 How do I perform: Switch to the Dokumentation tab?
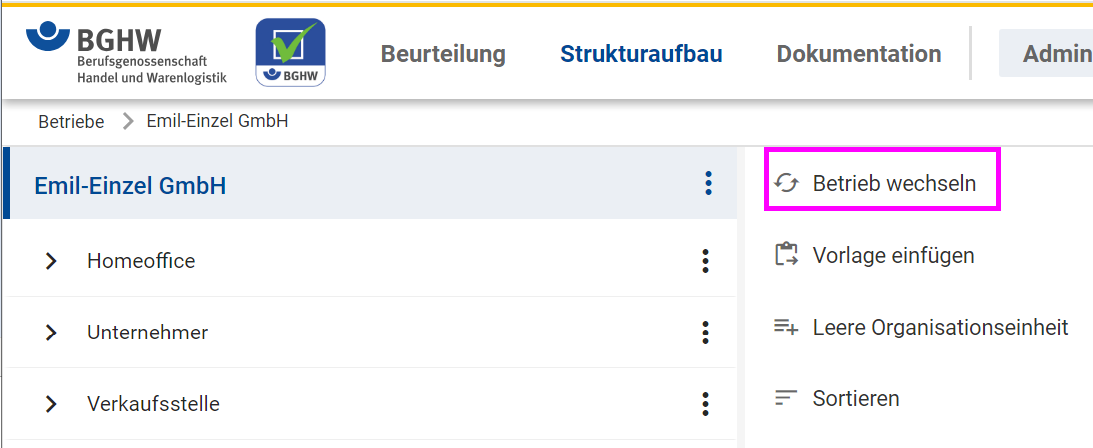click(x=859, y=54)
